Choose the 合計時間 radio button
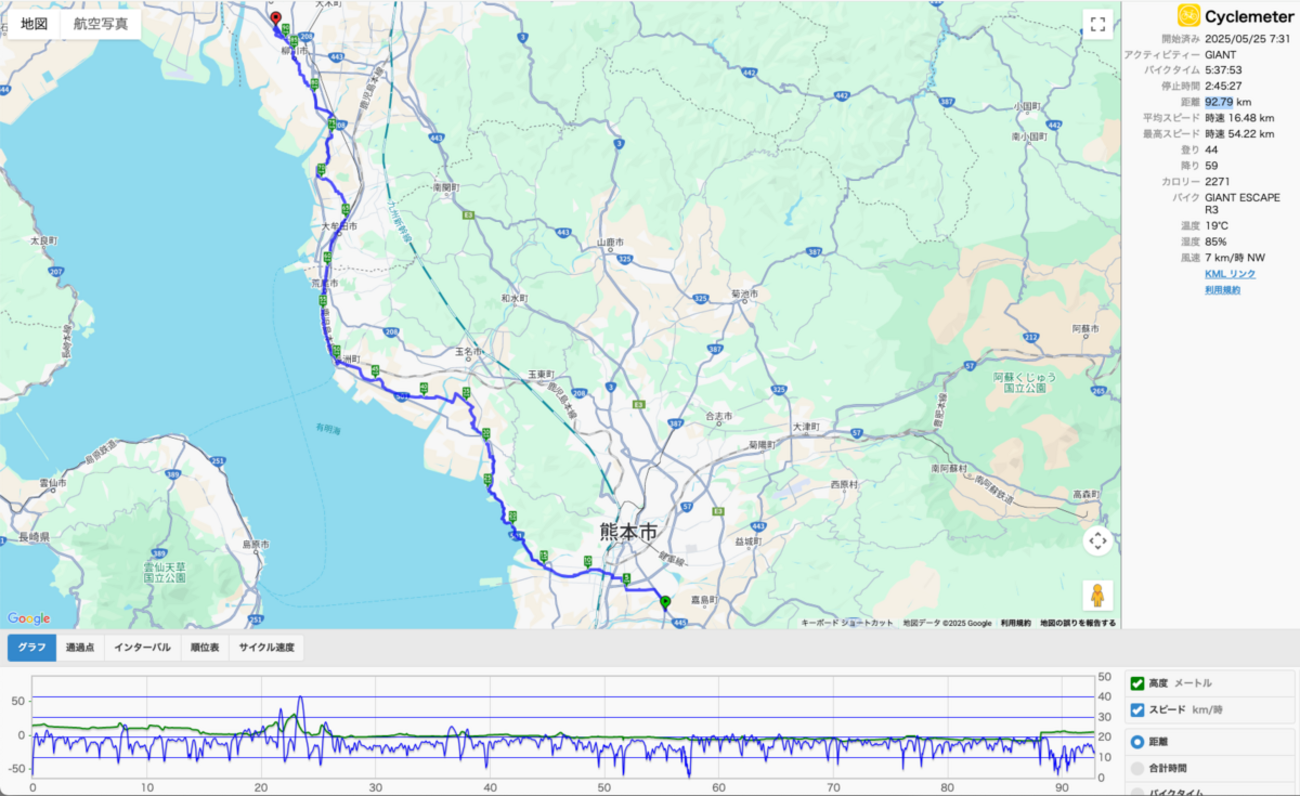The width and height of the screenshot is (1300, 796). click(1136, 768)
